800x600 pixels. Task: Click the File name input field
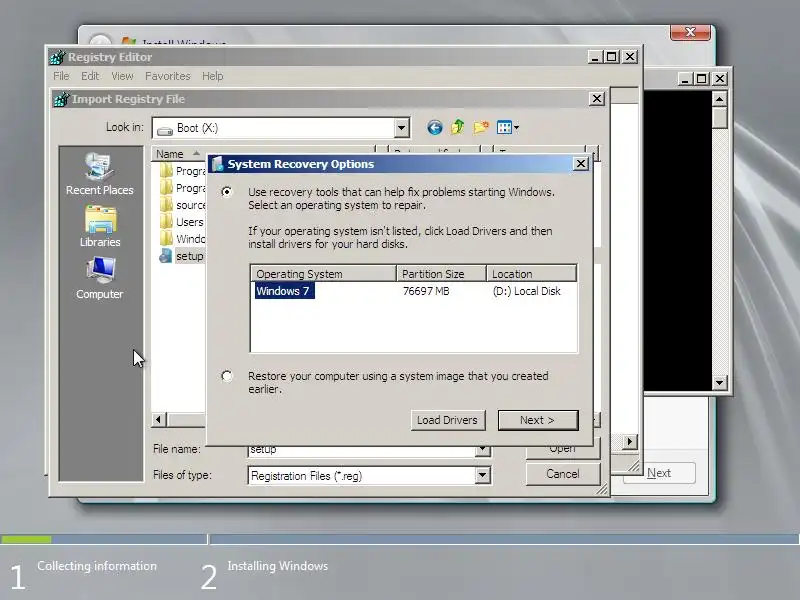362,450
